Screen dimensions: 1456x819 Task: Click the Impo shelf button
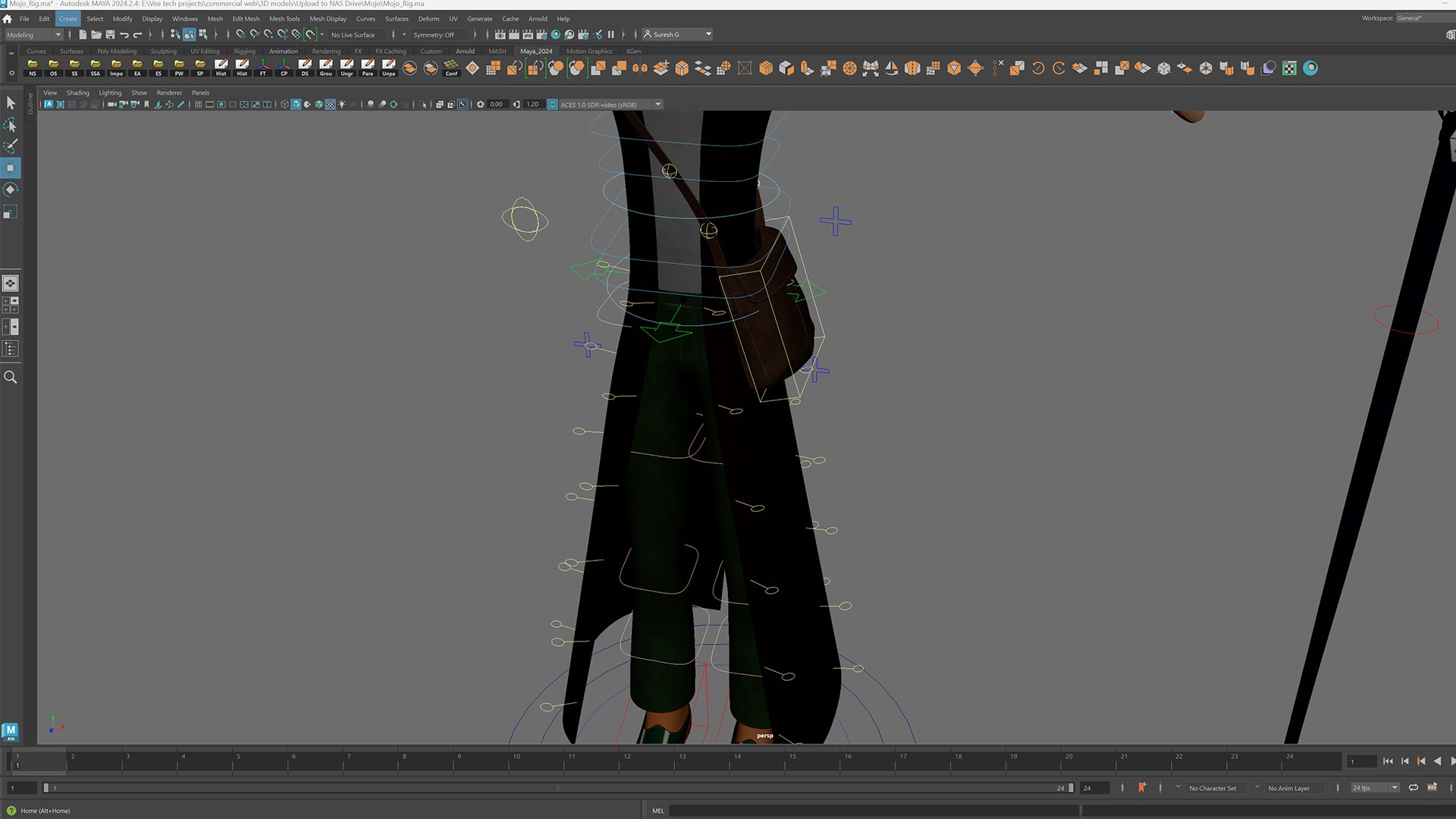tap(116, 68)
